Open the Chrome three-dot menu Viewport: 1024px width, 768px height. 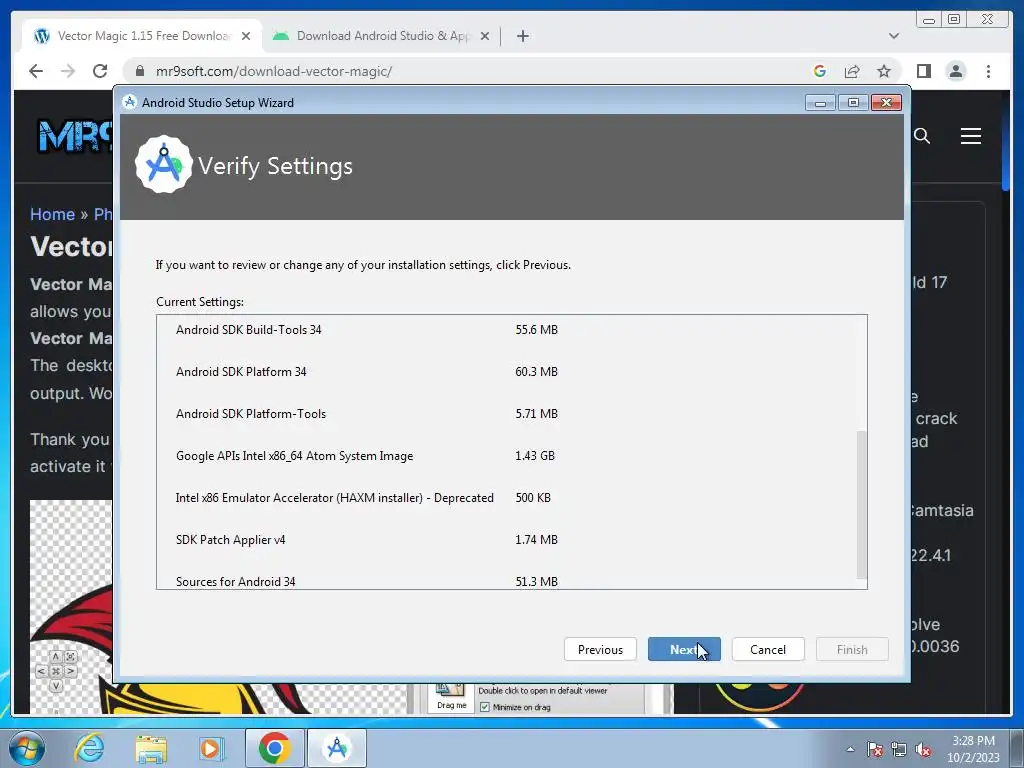(x=988, y=71)
